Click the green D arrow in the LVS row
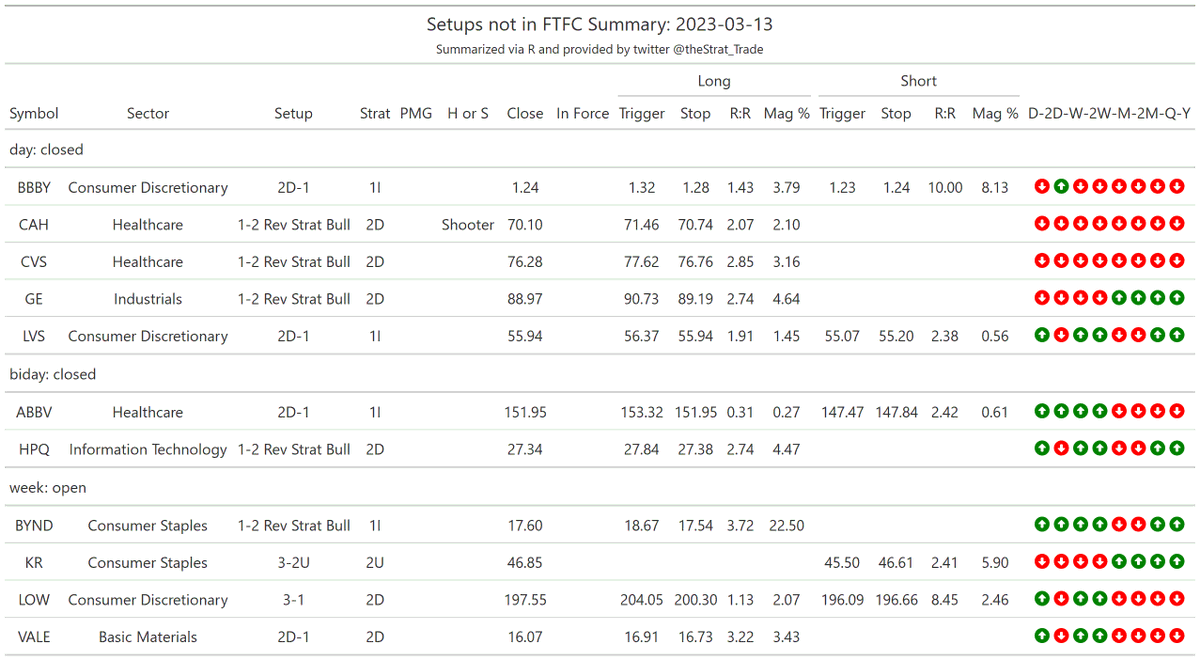This screenshot has width=1200, height=660. click(1042, 335)
